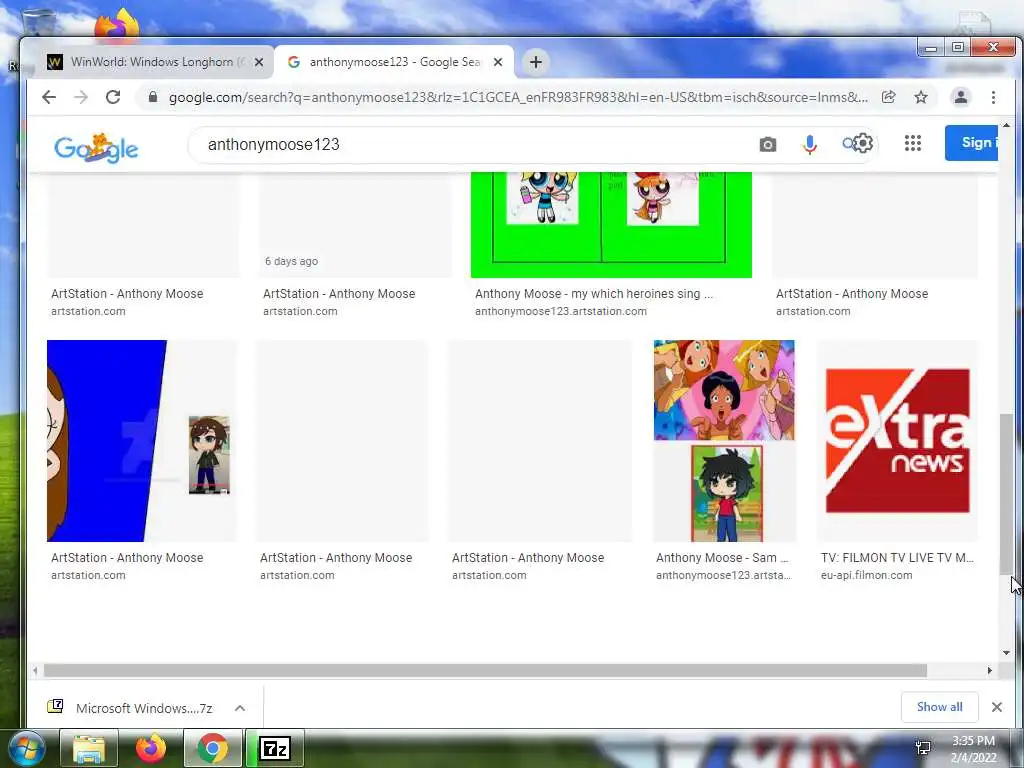Image resolution: width=1024 pixels, height=768 pixels.
Task: Open the Powerpuff Girls green image result
Action: pos(611,225)
